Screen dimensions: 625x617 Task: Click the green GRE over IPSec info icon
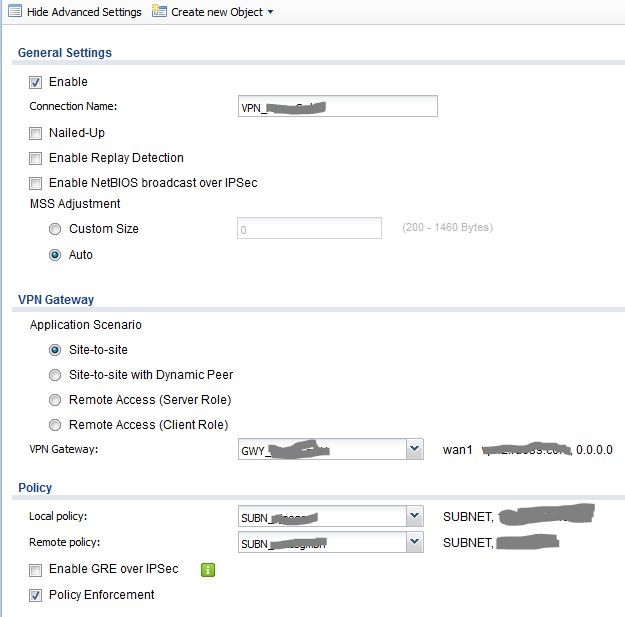(209, 570)
